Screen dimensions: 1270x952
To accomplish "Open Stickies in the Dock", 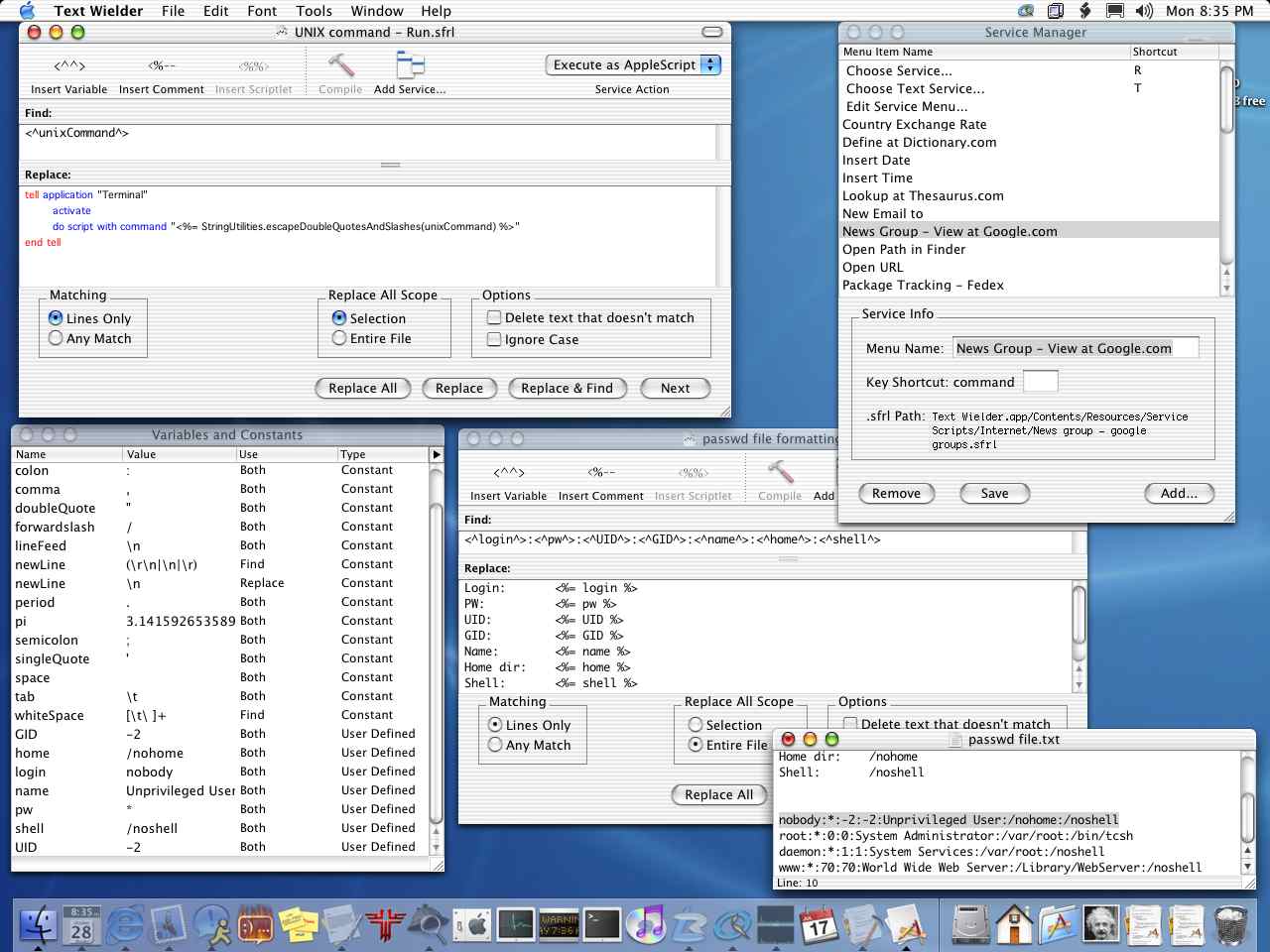I will point(299,926).
